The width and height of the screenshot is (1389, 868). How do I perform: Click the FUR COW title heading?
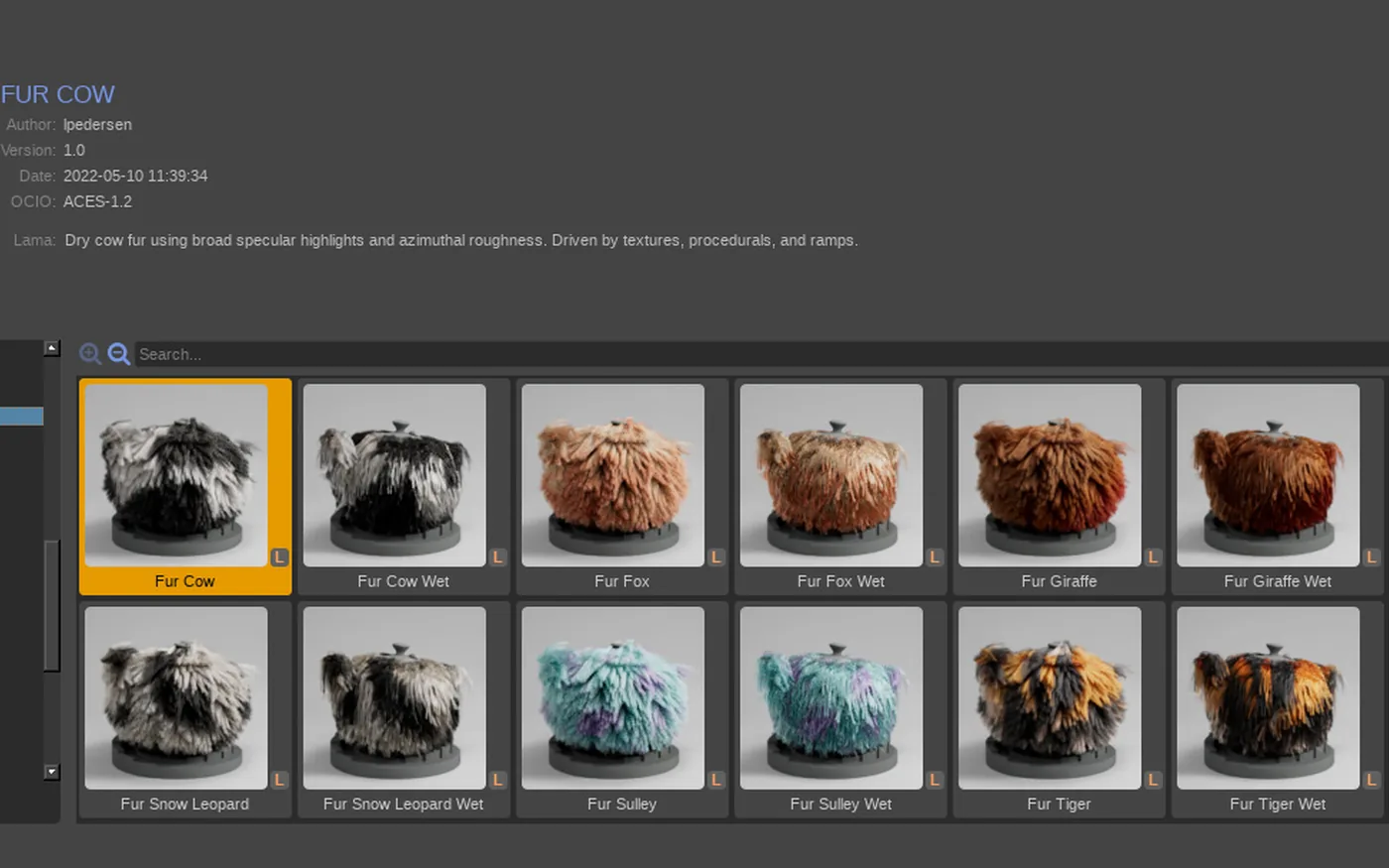click(x=58, y=94)
